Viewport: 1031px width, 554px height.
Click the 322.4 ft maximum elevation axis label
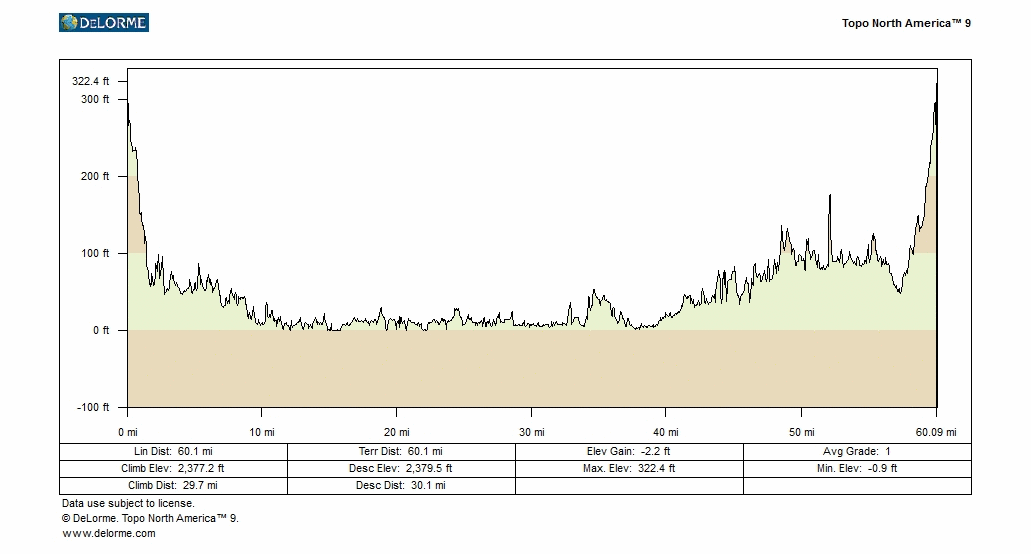click(x=91, y=81)
